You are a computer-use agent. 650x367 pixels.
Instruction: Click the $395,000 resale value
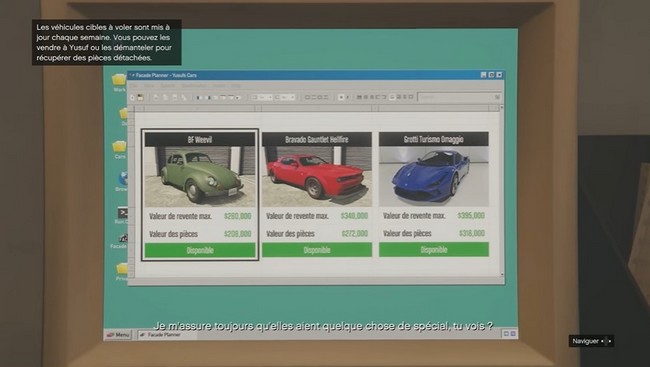coord(471,215)
